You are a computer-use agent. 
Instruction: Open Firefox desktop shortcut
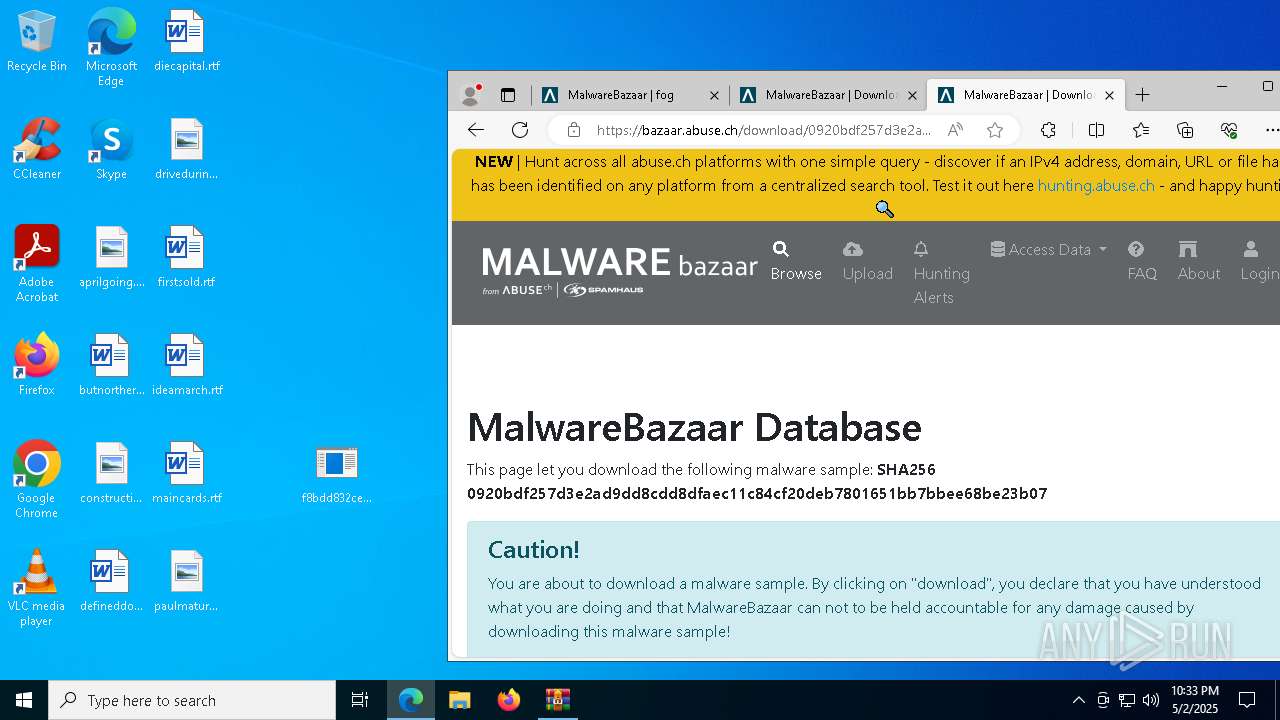(37, 366)
